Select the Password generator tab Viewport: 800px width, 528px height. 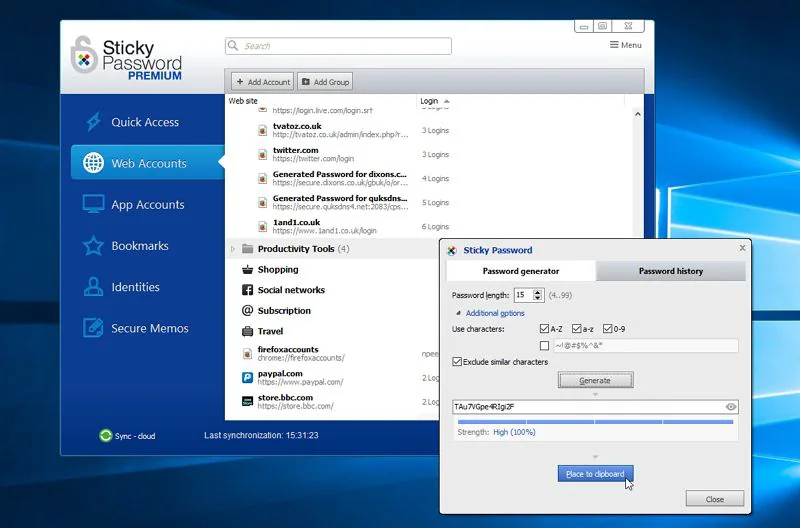(x=521, y=271)
